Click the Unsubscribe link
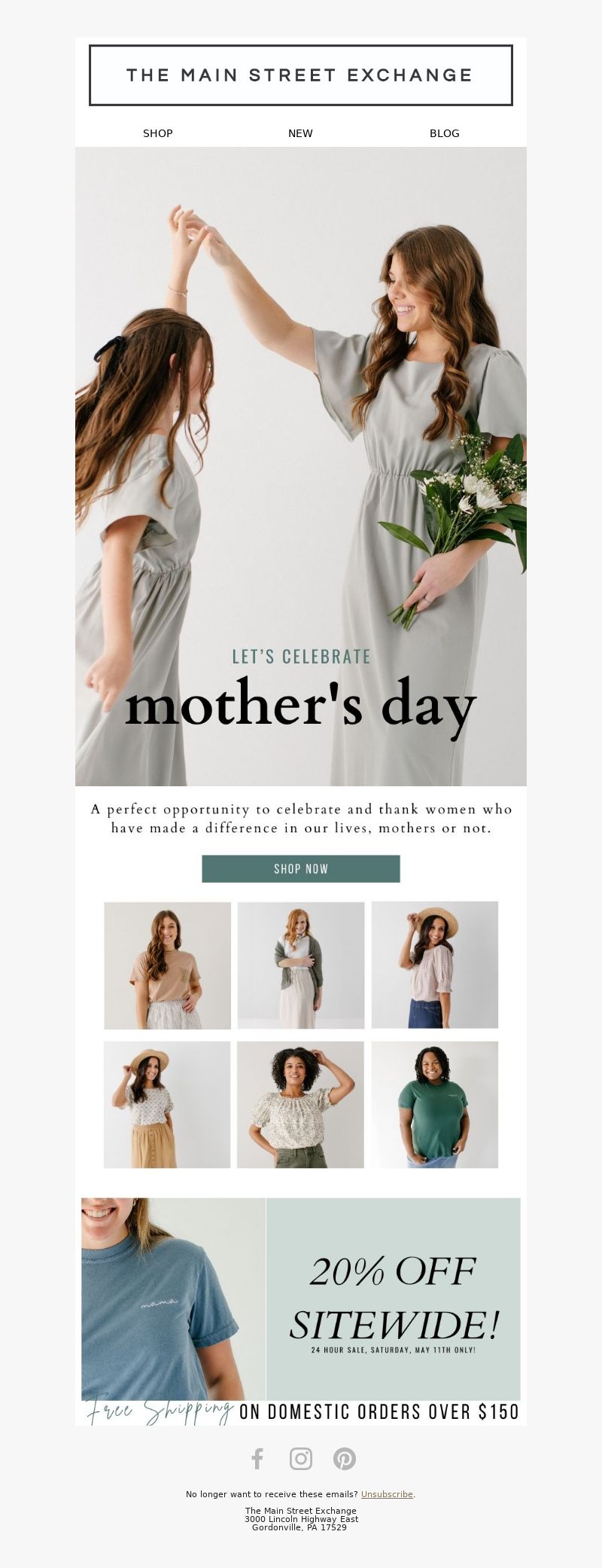This screenshot has height=1568, width=602. 387,1494
